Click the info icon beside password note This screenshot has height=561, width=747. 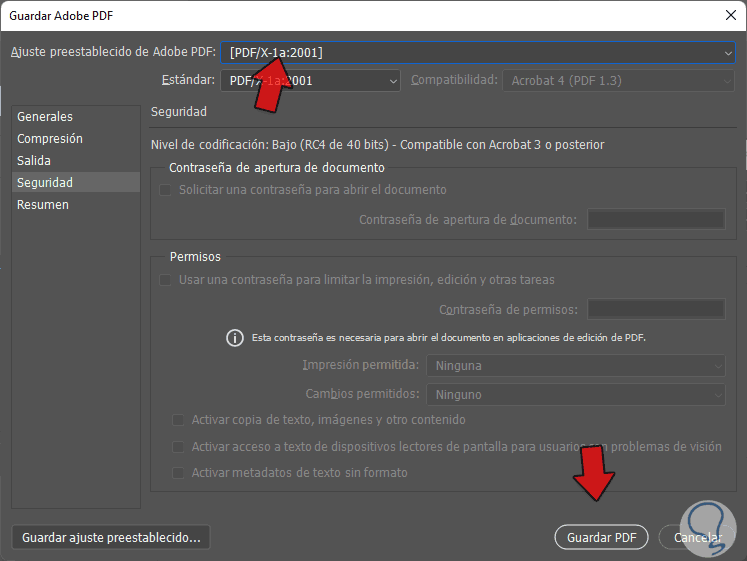point(235,338)
